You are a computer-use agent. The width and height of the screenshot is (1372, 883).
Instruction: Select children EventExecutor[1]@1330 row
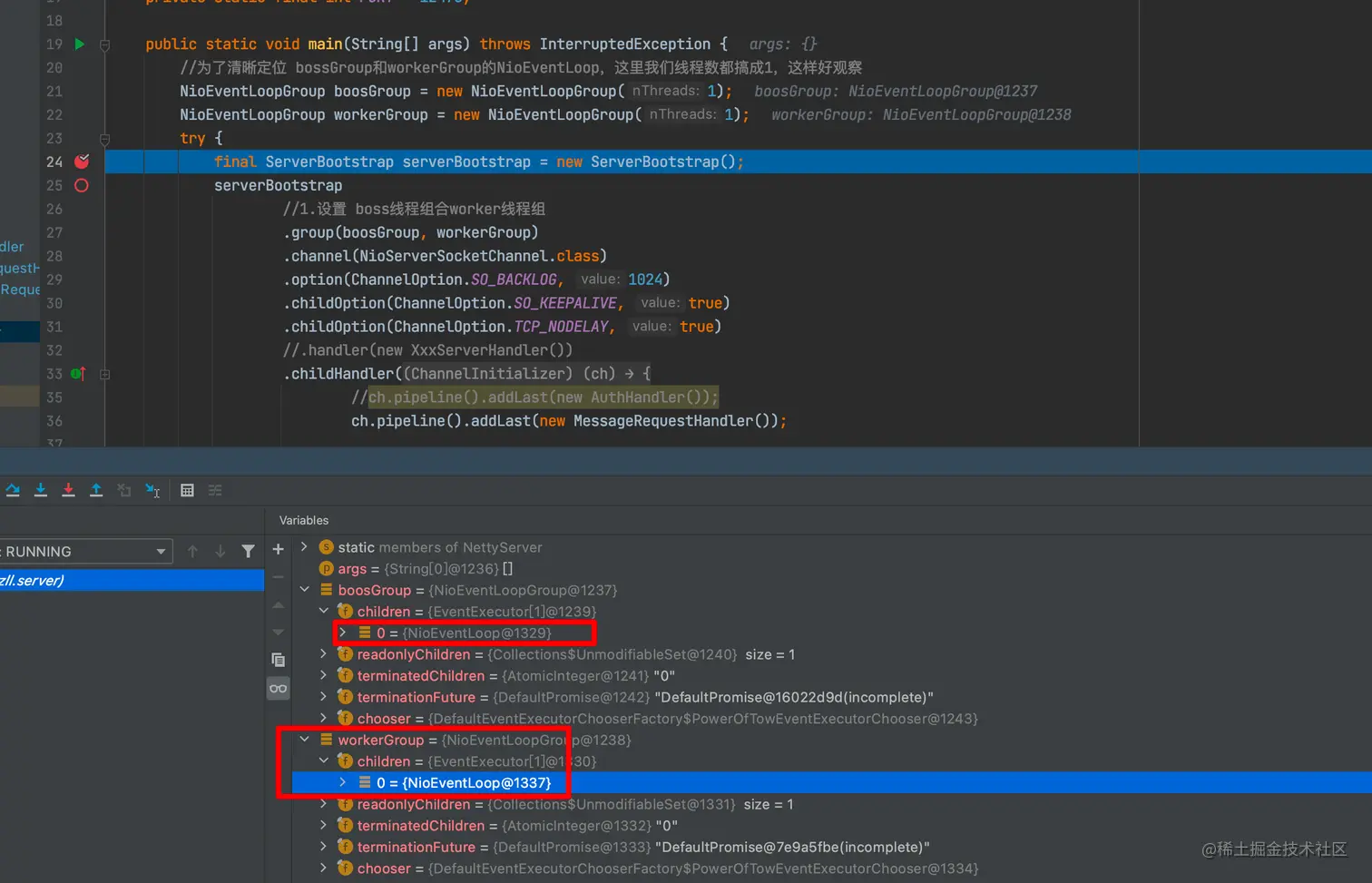tap(831, 761)
